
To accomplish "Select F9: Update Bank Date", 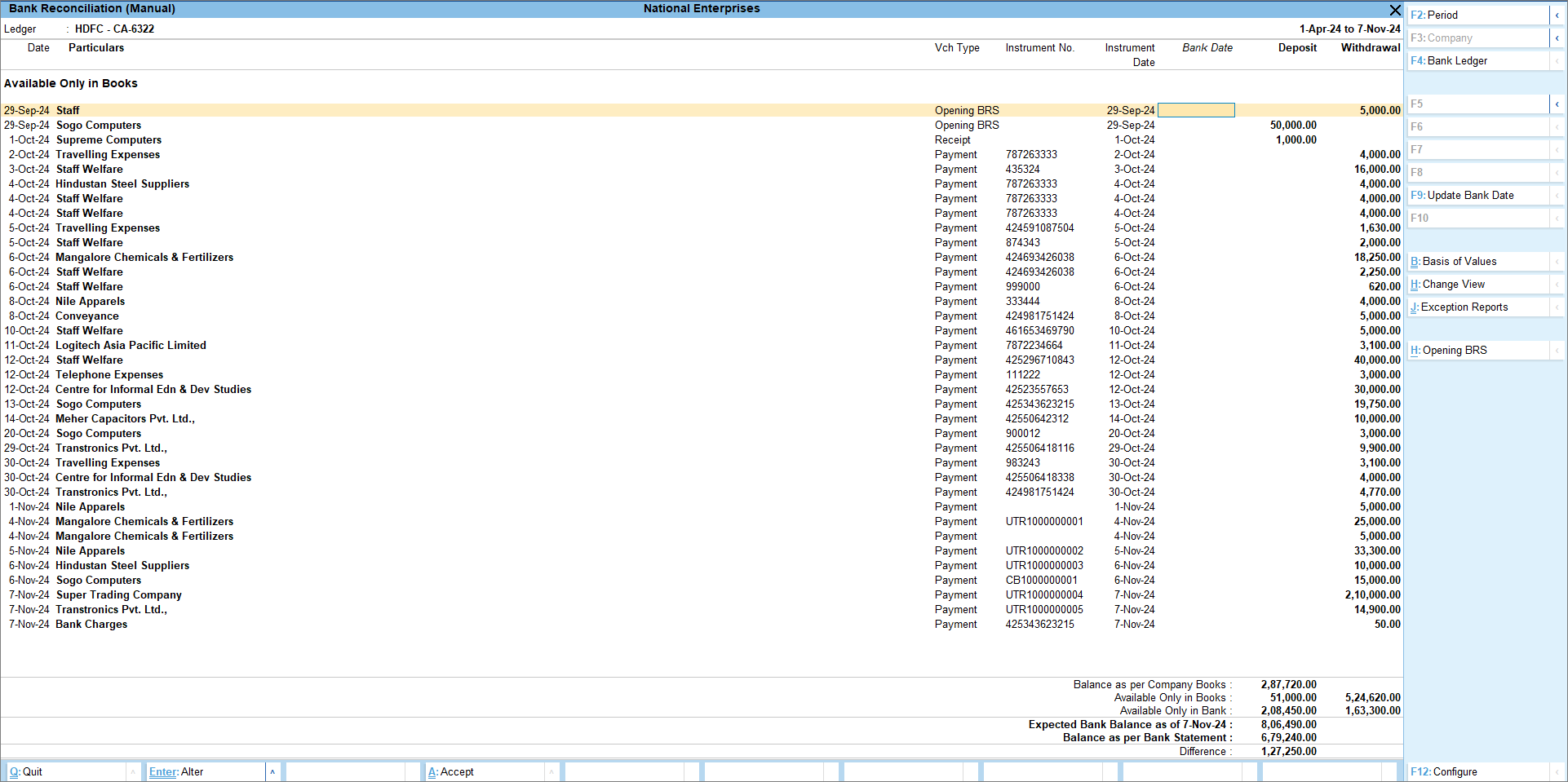I will (x=1477, y=195).
